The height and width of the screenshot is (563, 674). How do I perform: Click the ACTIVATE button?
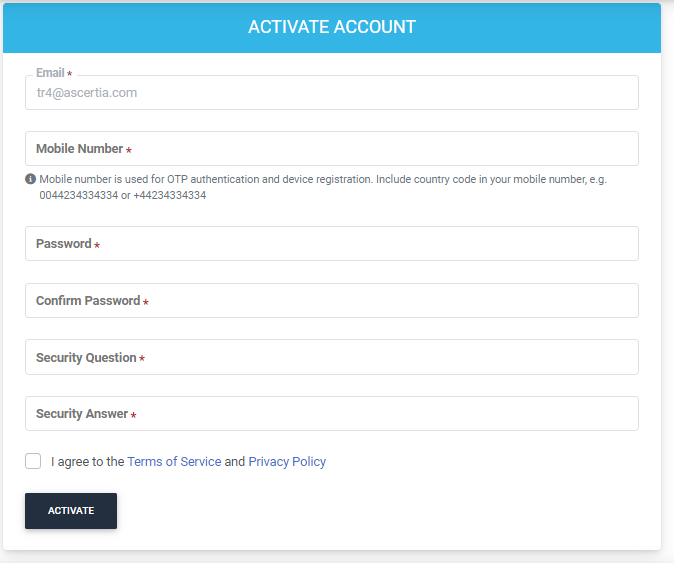71,511
